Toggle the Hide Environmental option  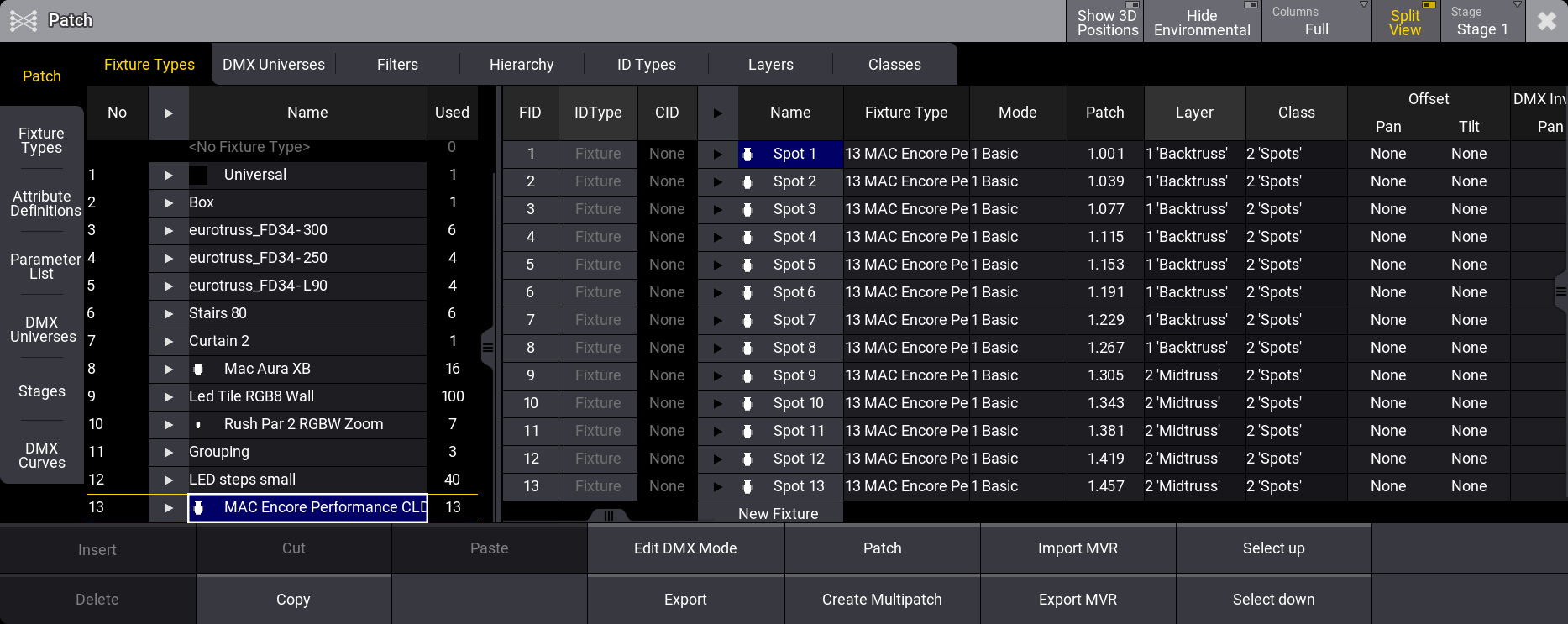[1201, 21]
